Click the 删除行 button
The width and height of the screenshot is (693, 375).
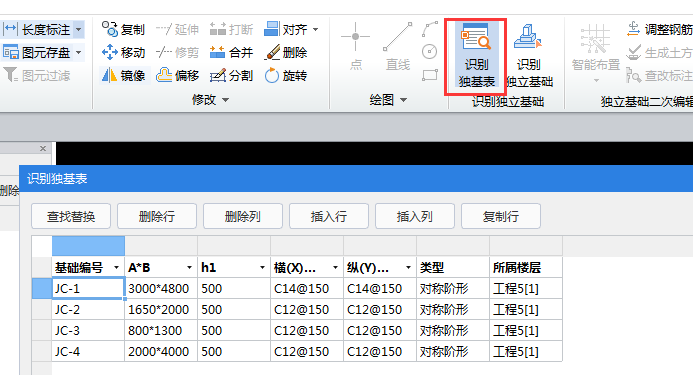tap(157, 216)
